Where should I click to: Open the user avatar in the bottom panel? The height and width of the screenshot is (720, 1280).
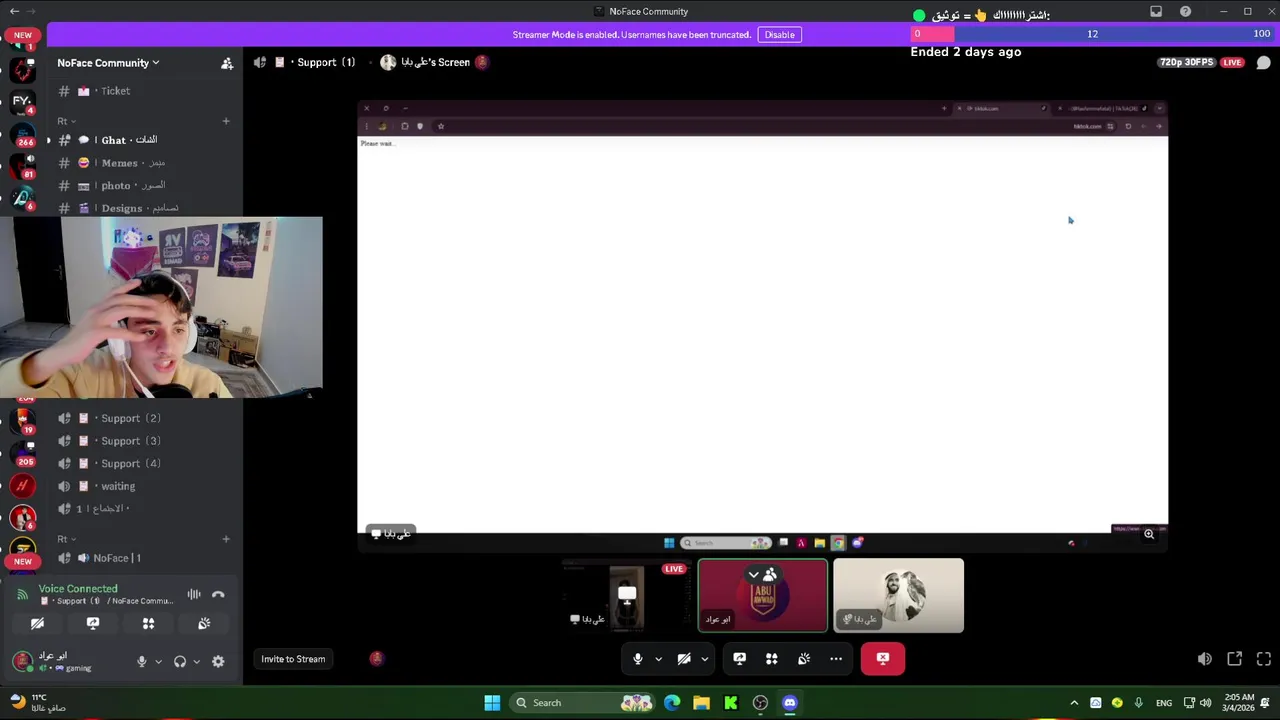[22, 661]
